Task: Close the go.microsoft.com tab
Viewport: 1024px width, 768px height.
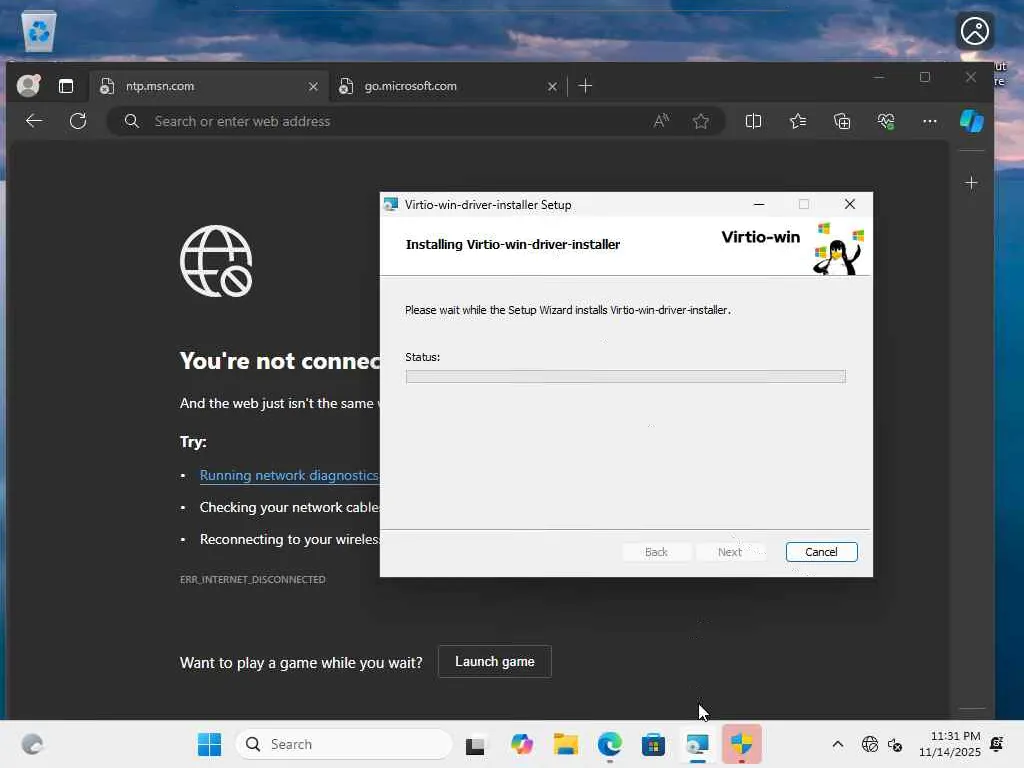Action: click(552, 86)
